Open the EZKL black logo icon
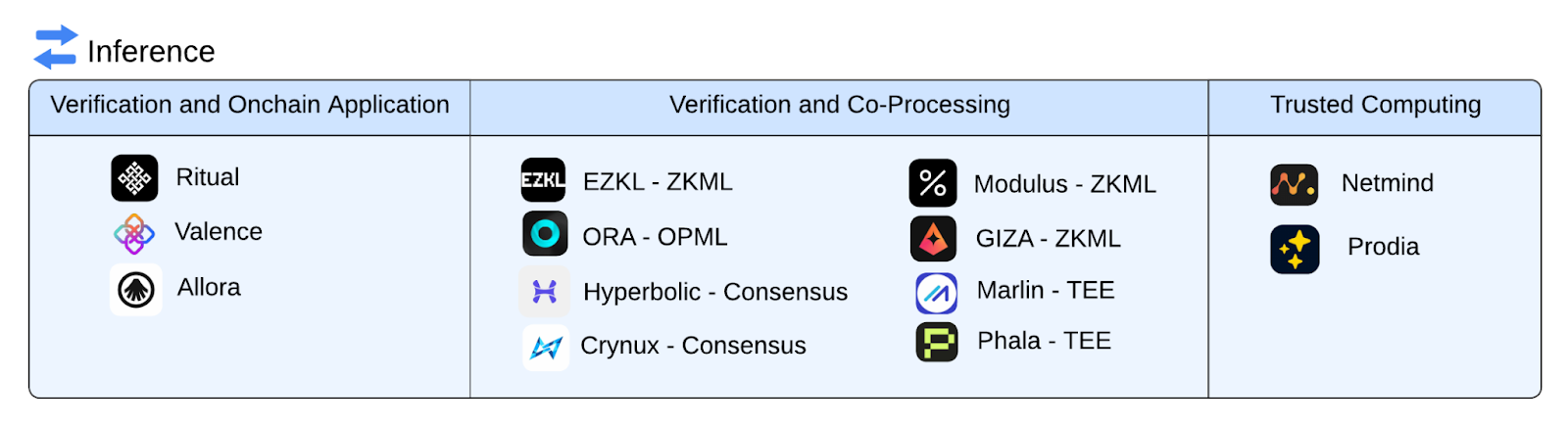 [x=543, y=180]
